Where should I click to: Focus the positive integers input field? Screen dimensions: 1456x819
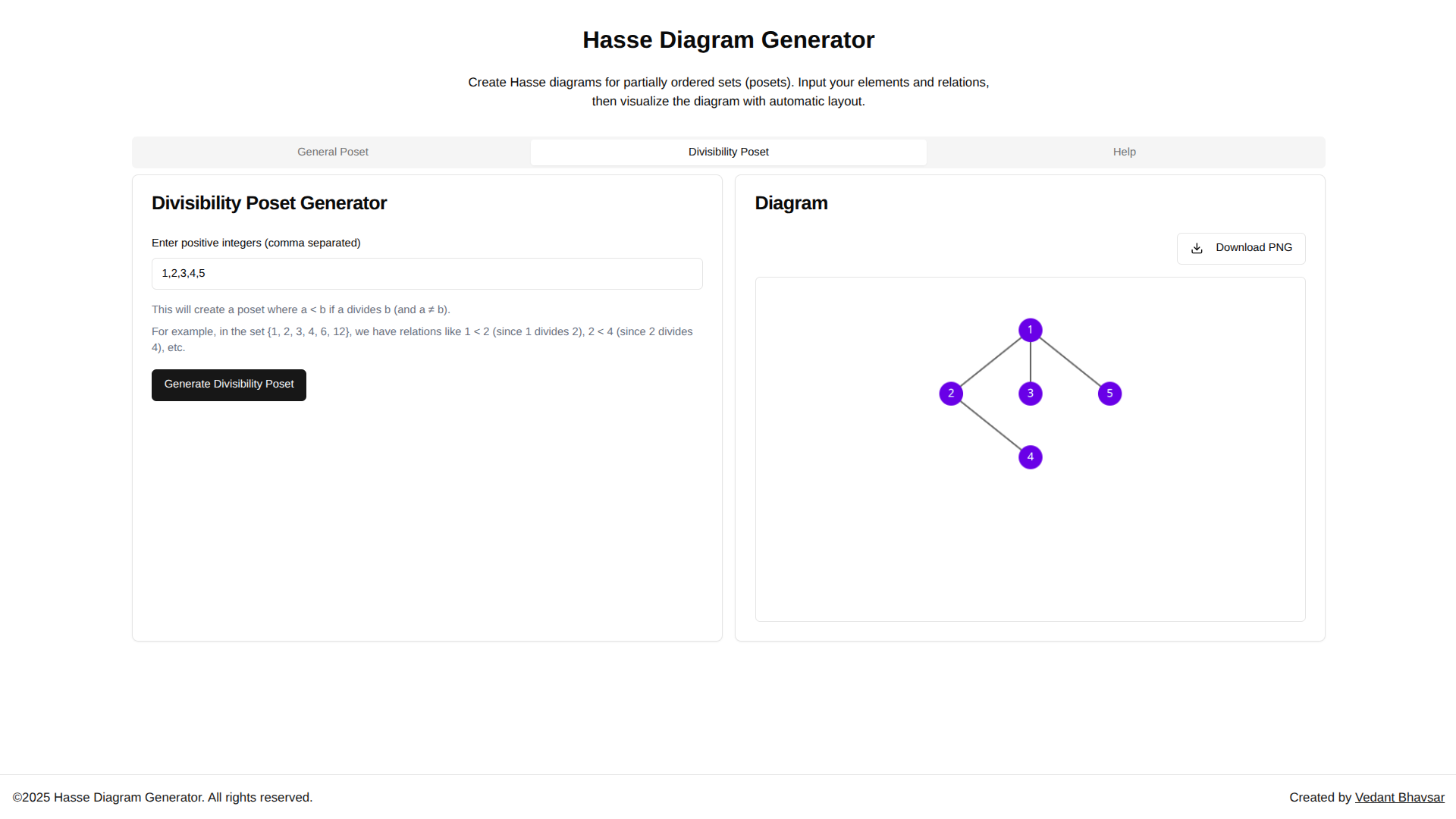tap(427, 274)
